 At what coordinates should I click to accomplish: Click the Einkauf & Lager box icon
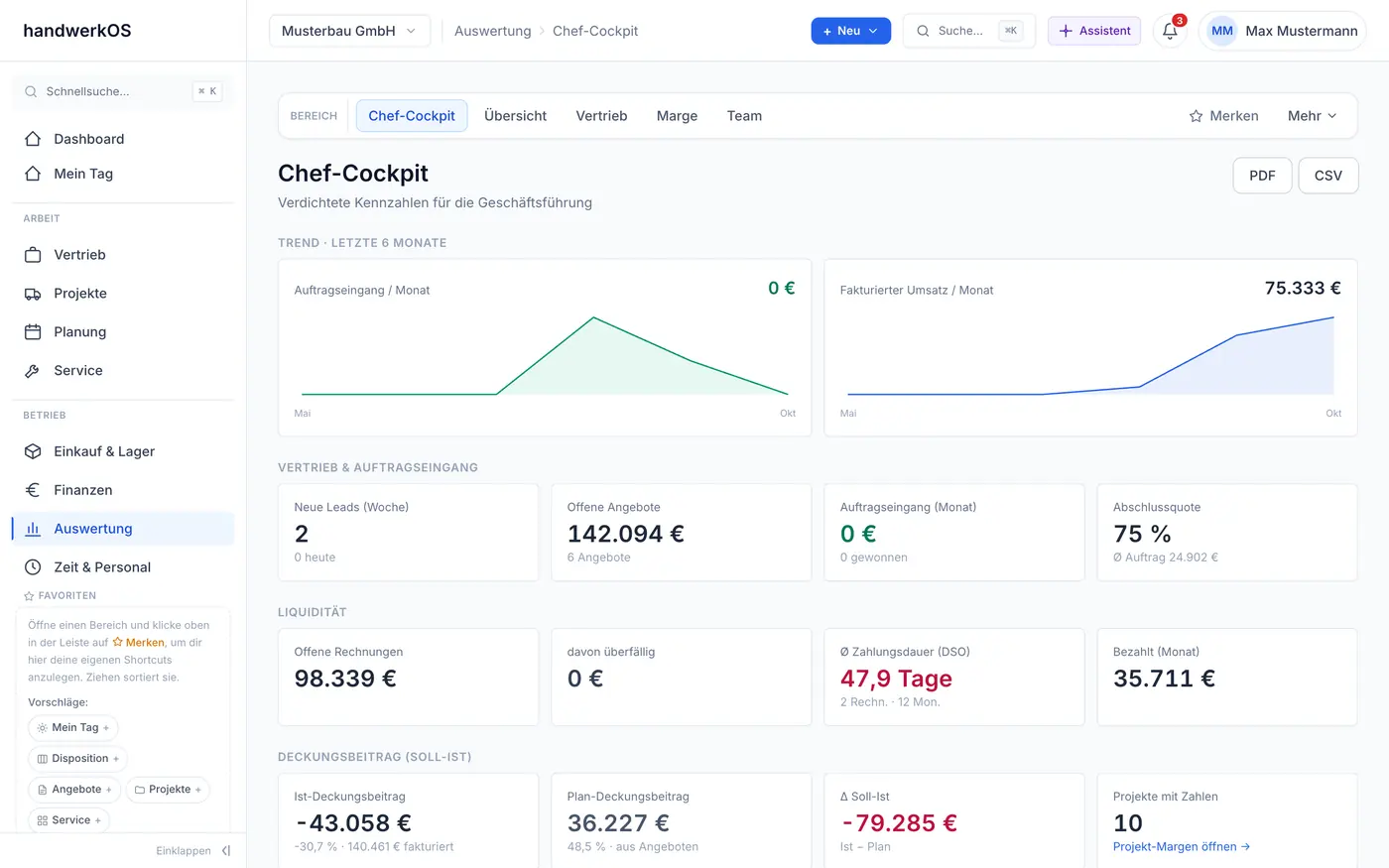(33, 451)
